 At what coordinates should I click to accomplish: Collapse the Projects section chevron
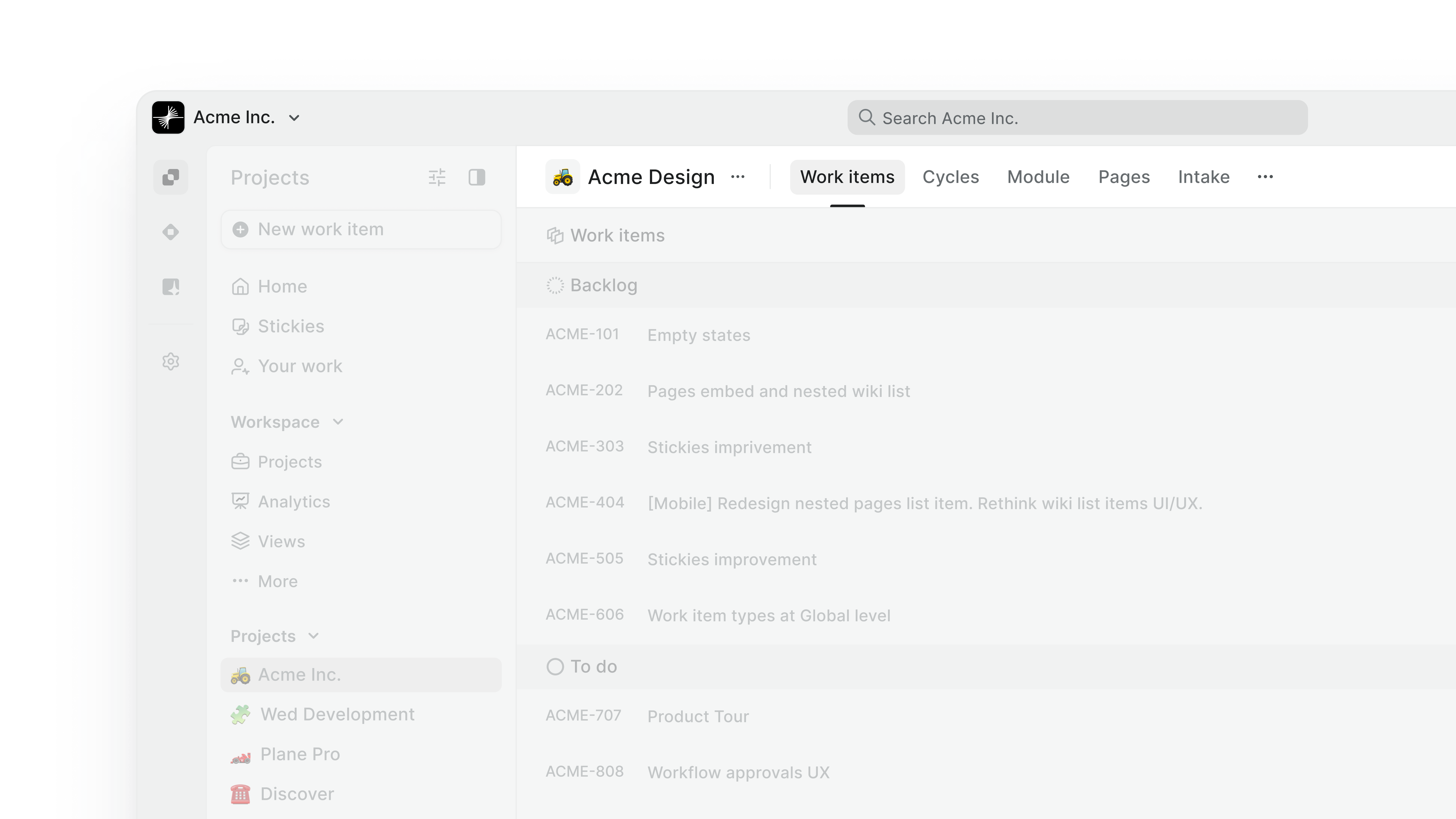pos(314,636)
